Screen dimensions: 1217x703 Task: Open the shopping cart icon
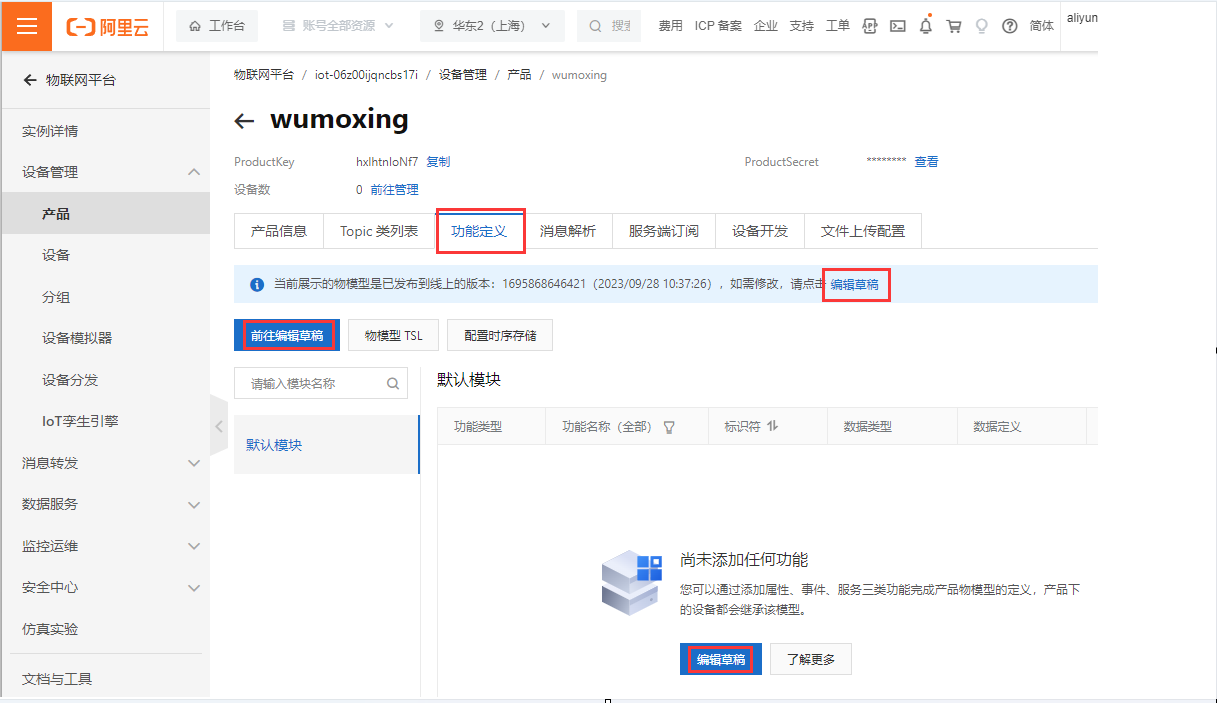point(954,26)
